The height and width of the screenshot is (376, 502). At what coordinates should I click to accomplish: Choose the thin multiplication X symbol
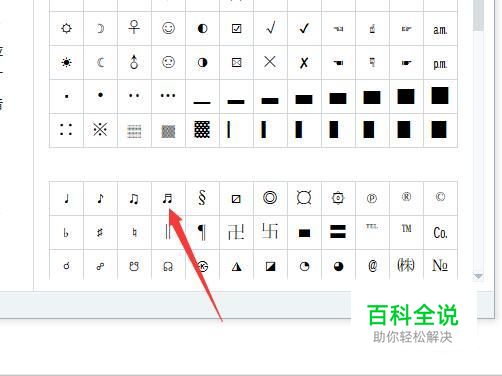[x=270, y=62]
